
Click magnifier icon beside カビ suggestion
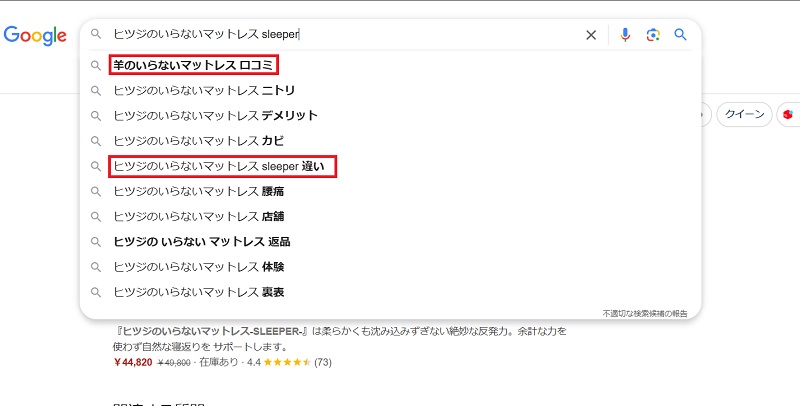point(96,141)
